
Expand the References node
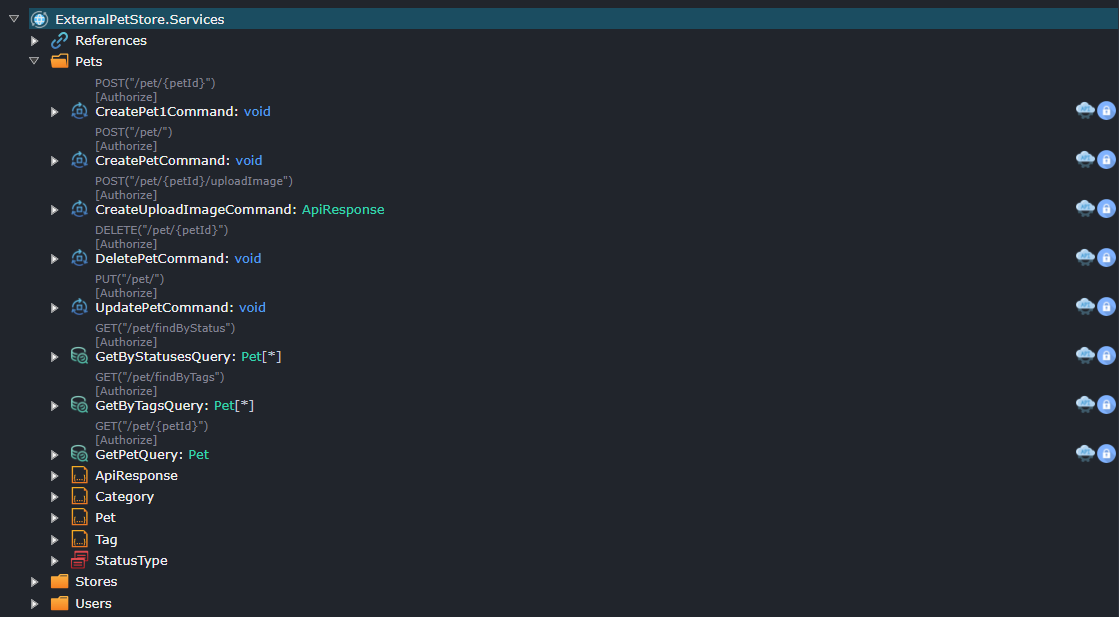coord(34,41)
